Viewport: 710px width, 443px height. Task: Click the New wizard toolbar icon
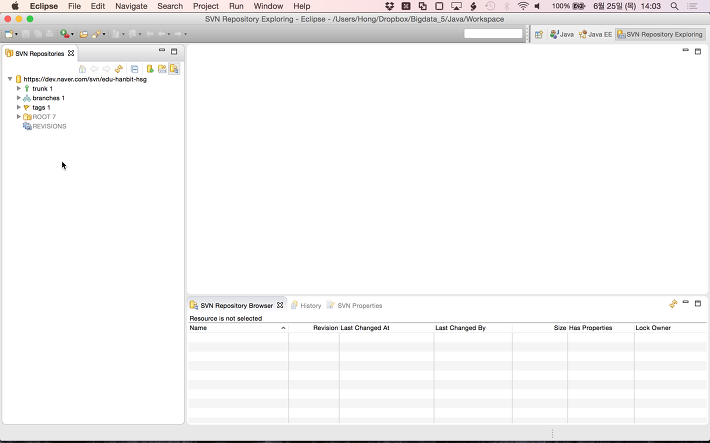coord(9,34)
